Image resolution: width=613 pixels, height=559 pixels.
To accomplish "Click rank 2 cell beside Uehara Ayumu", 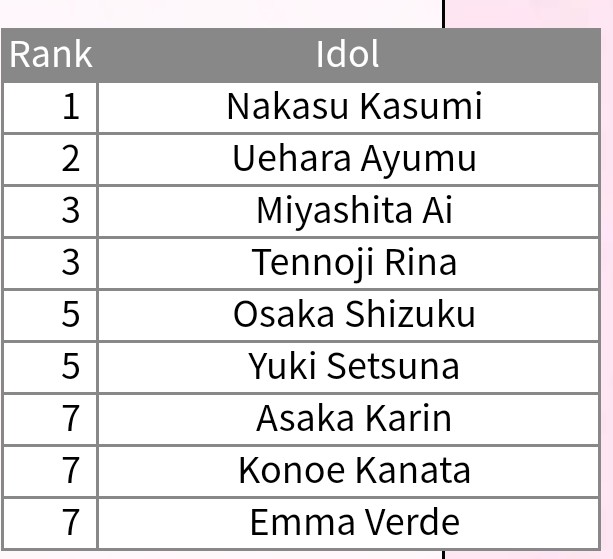I will pos(51,158).
